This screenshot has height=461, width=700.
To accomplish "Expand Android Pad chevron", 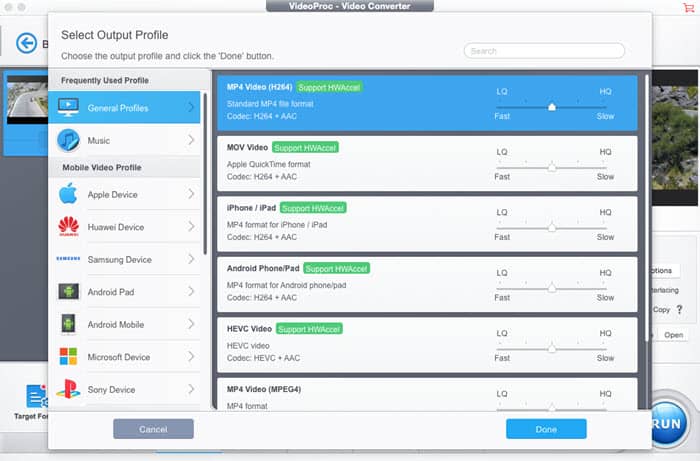I will click(191, 291).
